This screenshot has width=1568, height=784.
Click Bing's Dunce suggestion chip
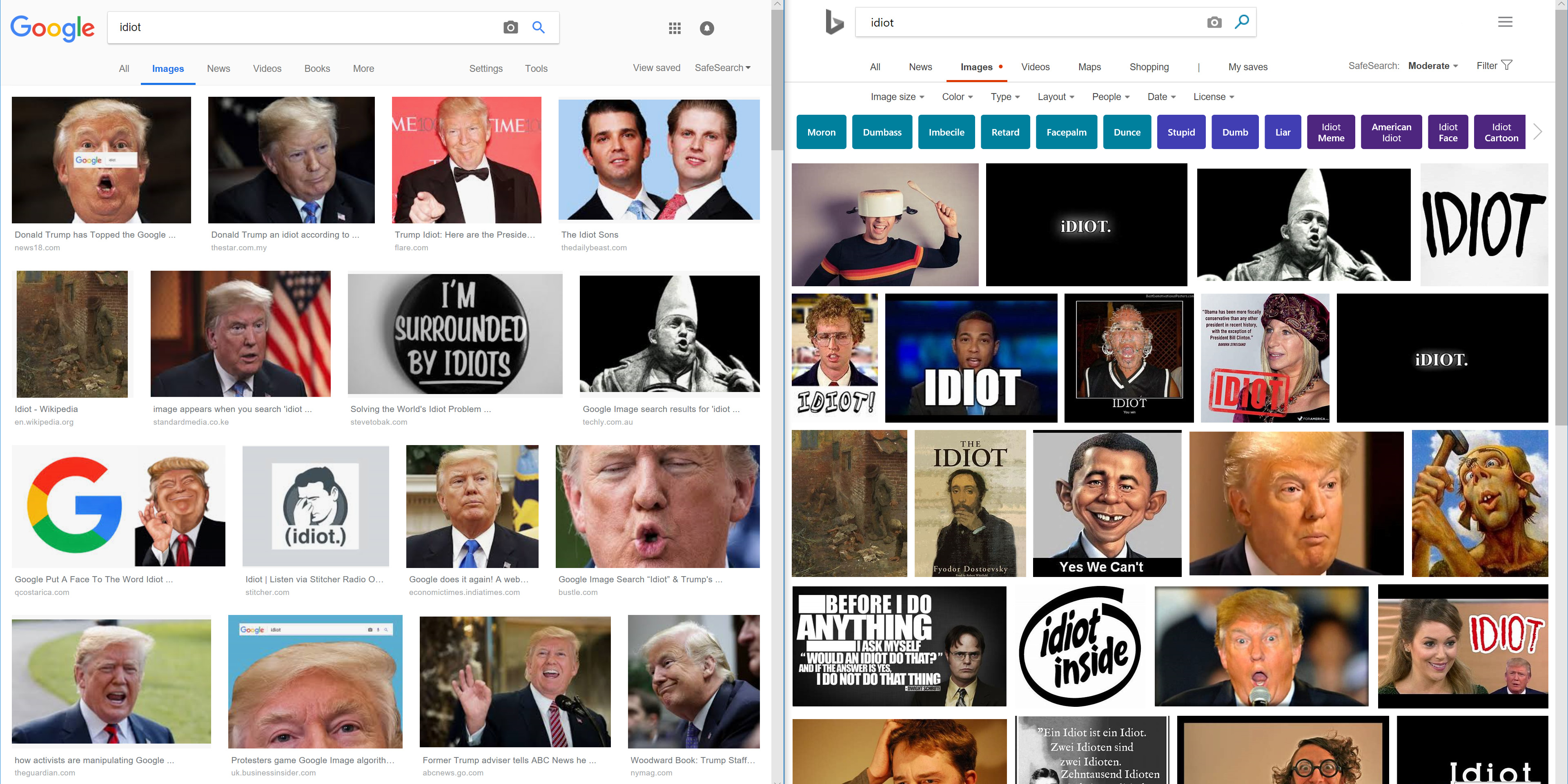point(1127,132)
